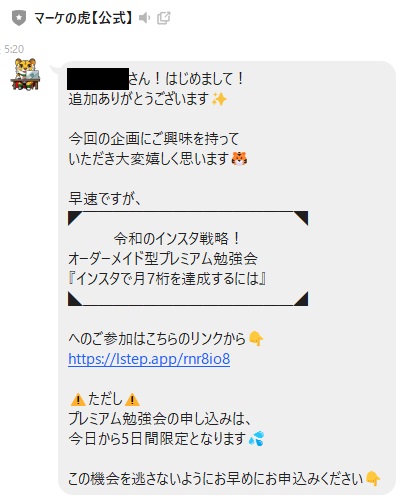Mute notifications with the speaker icon
Image resolution: width=403 pixels, height=502 pixels.
(x=144, y=18)
